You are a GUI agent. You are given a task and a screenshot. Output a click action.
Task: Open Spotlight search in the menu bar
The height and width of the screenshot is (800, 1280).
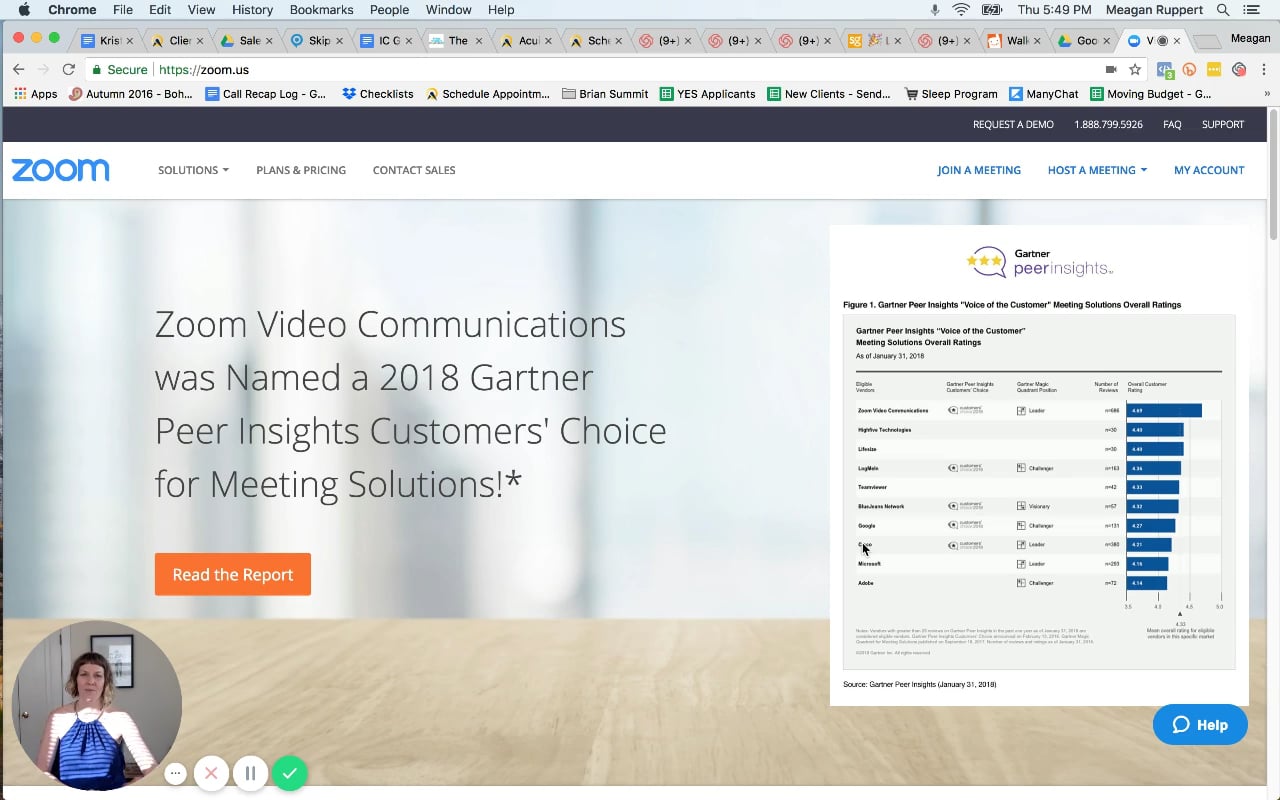point(1223,10)
